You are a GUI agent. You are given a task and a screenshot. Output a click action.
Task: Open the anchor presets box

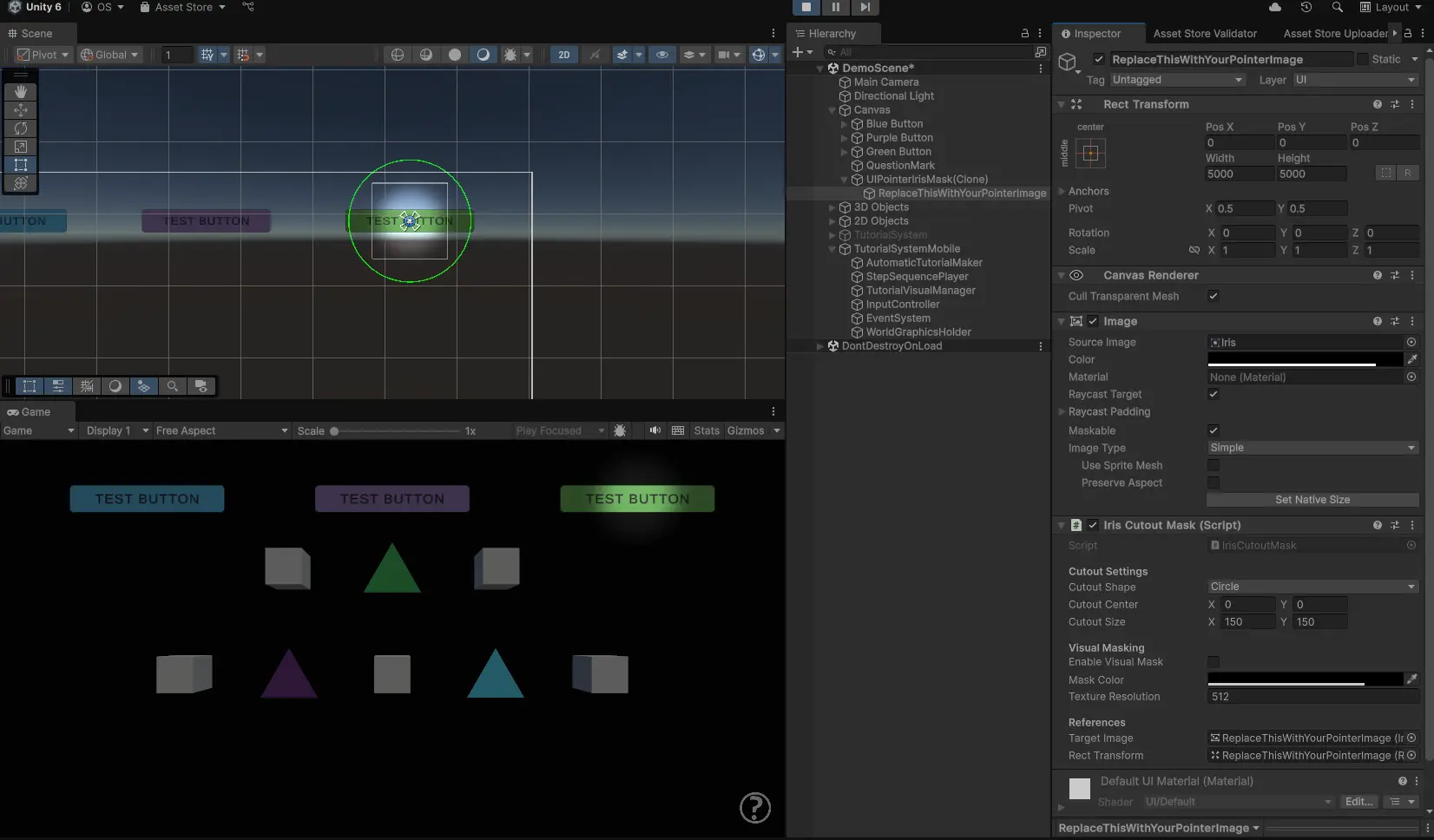pyautogui.click(x=1091, y=154)
